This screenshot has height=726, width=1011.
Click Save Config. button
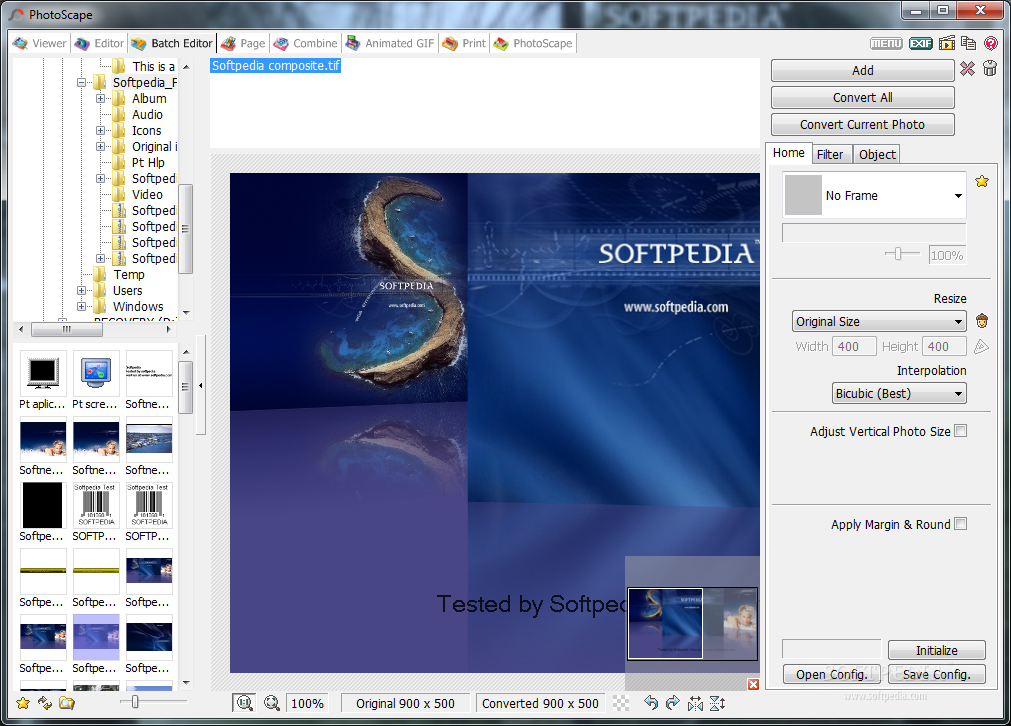pos(936,674)
